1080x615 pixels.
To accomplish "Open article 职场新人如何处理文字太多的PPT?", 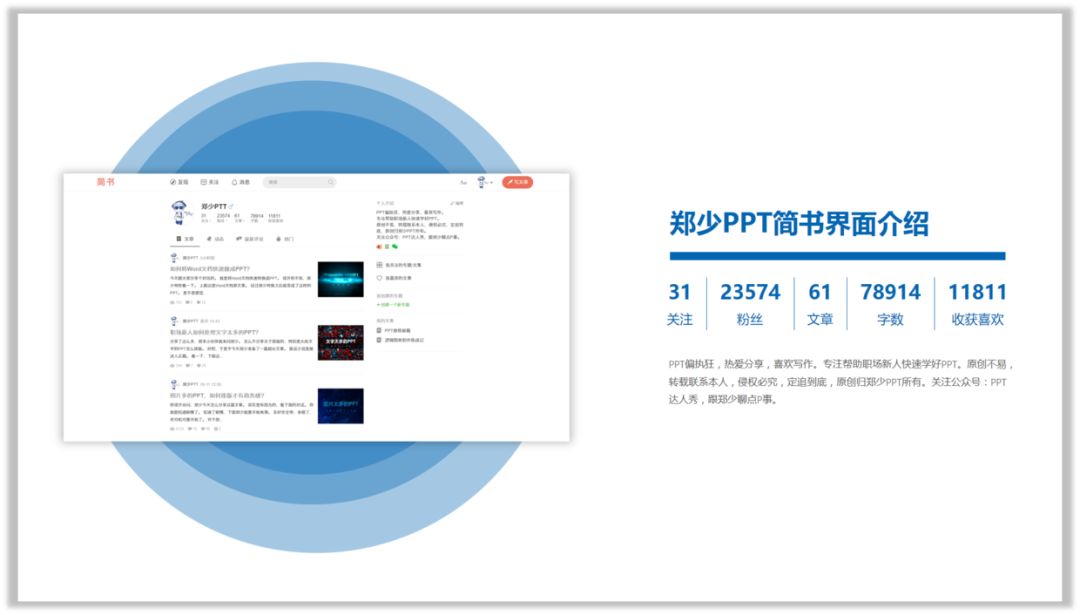I will pyautogui.click(x=214, y=332).
